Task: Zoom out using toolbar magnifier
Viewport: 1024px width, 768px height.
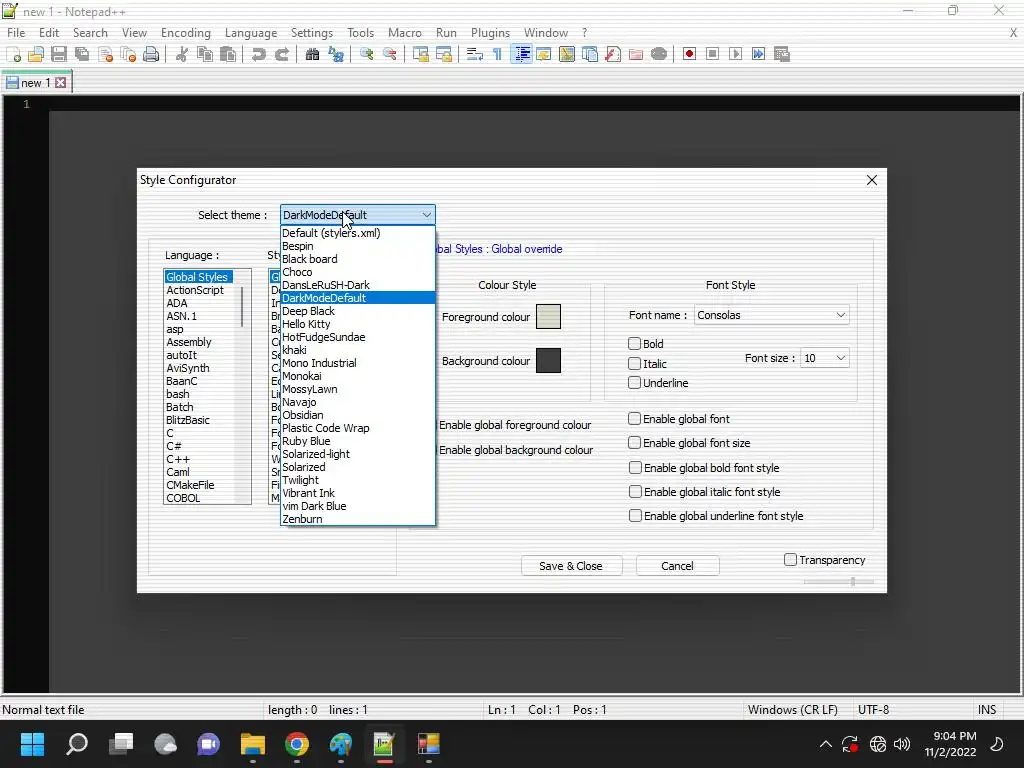Action: coord(390,54)
